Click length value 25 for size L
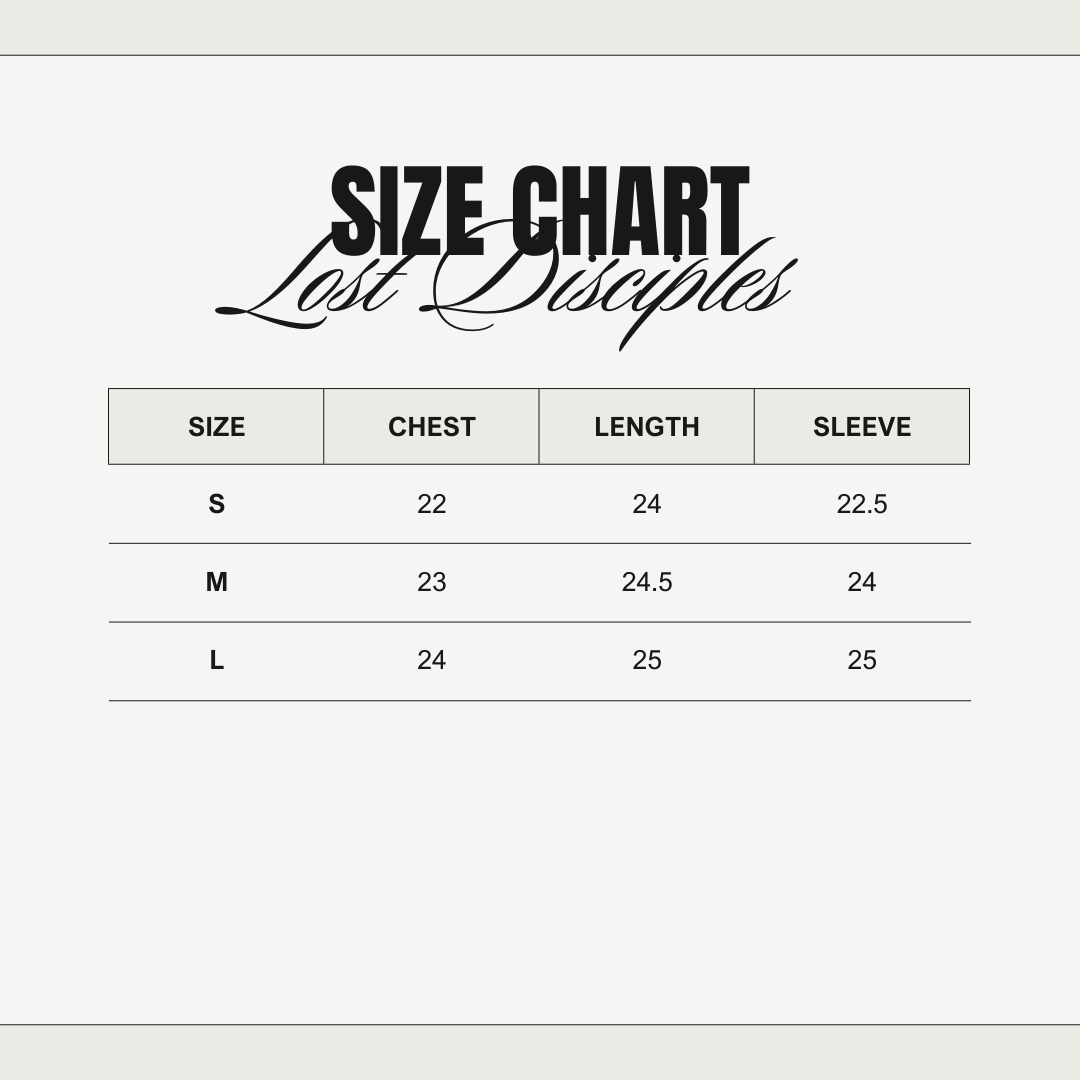1080x1080 pixels. point(647,660)
